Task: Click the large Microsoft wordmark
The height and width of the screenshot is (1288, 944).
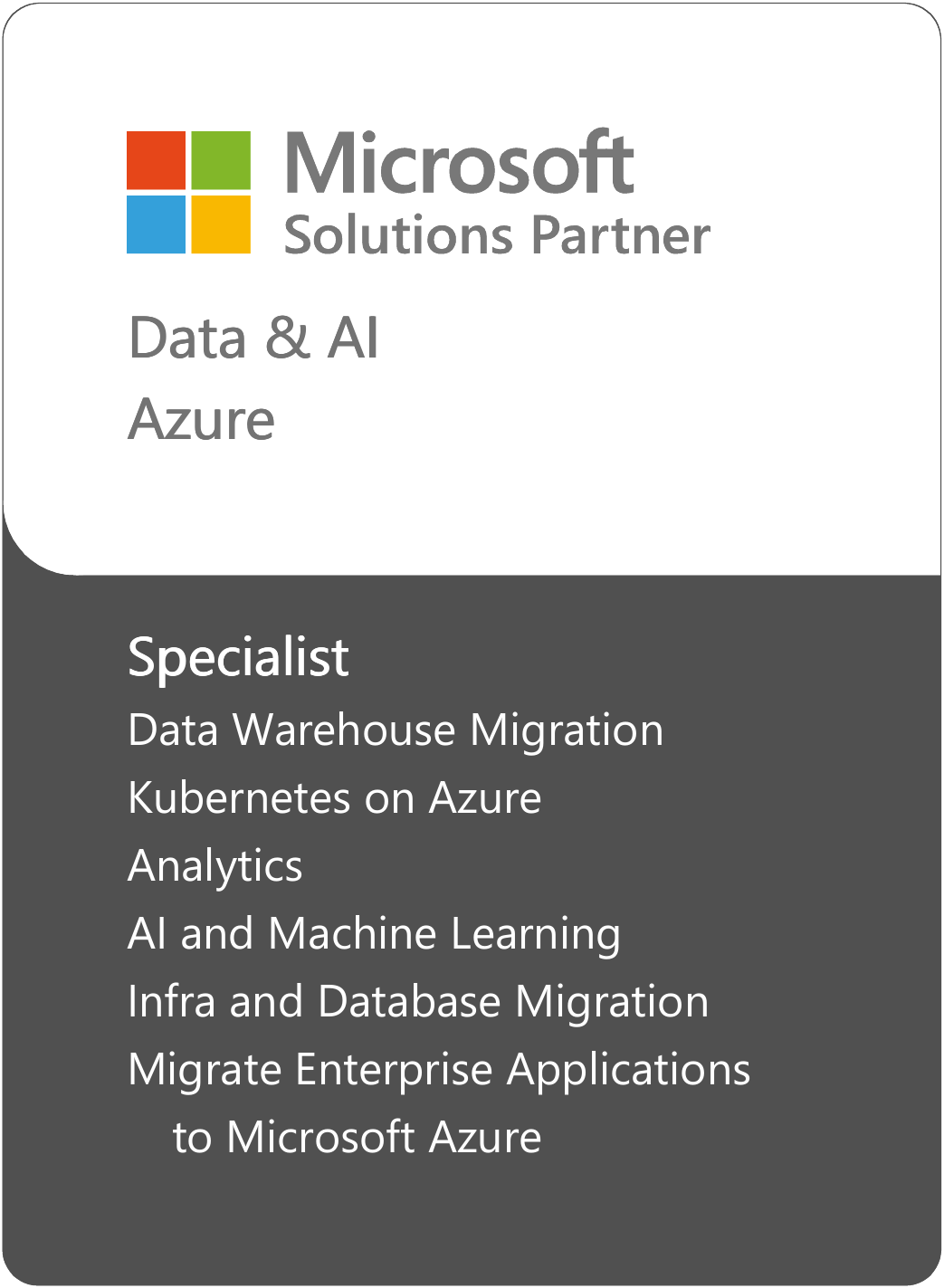Action: (459, 163)
